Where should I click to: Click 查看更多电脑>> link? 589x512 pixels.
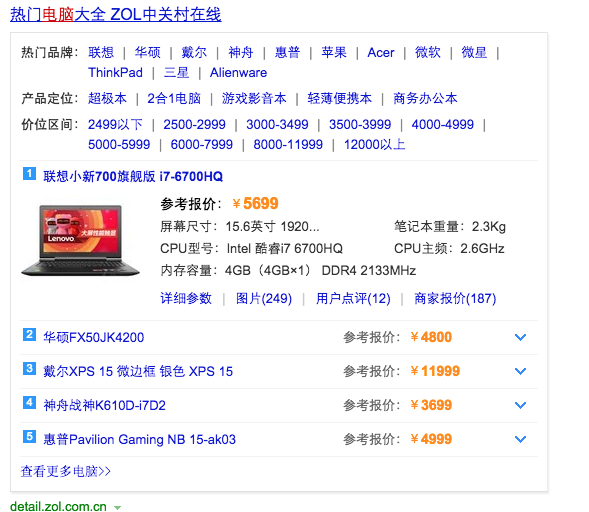pyautogui.click(x=66, y=471)
